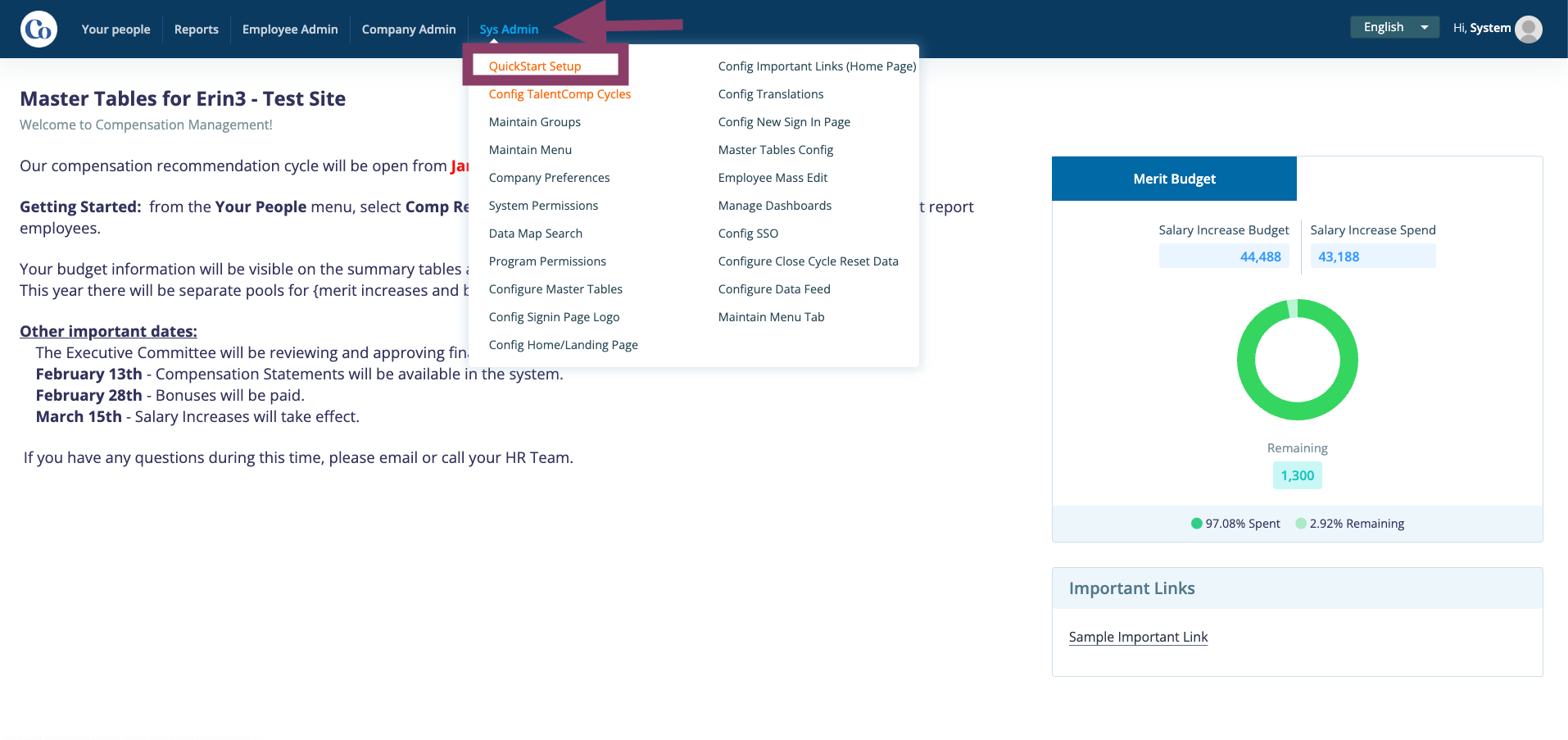This screenshot has height=740, width=1568.
Task: Open Maintain Menu Tab
Action: pyautogui.click(x=771, y=317)
